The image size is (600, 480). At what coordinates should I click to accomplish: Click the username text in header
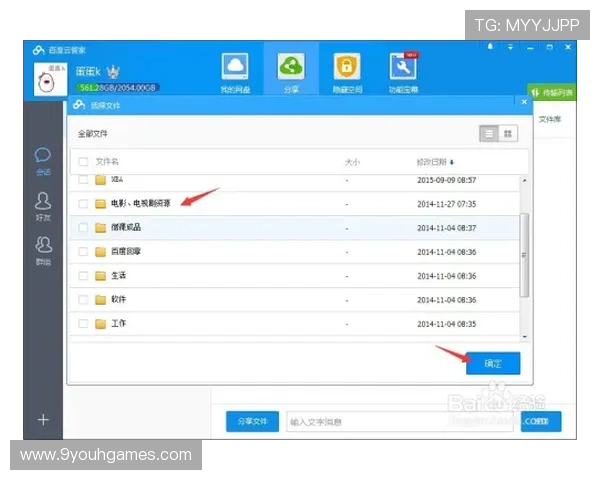88,72
